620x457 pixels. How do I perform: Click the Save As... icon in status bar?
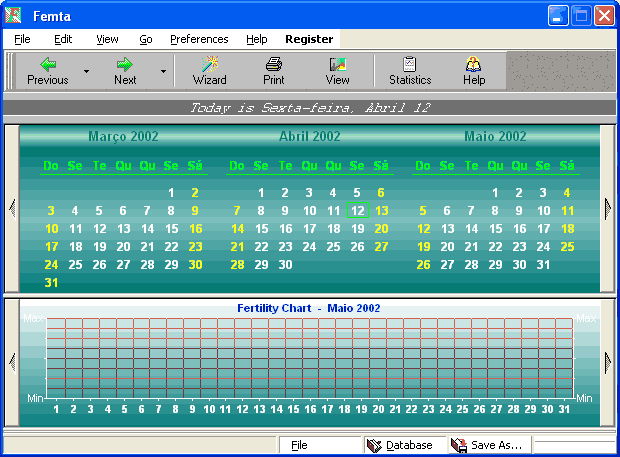[x=459, y=446]
